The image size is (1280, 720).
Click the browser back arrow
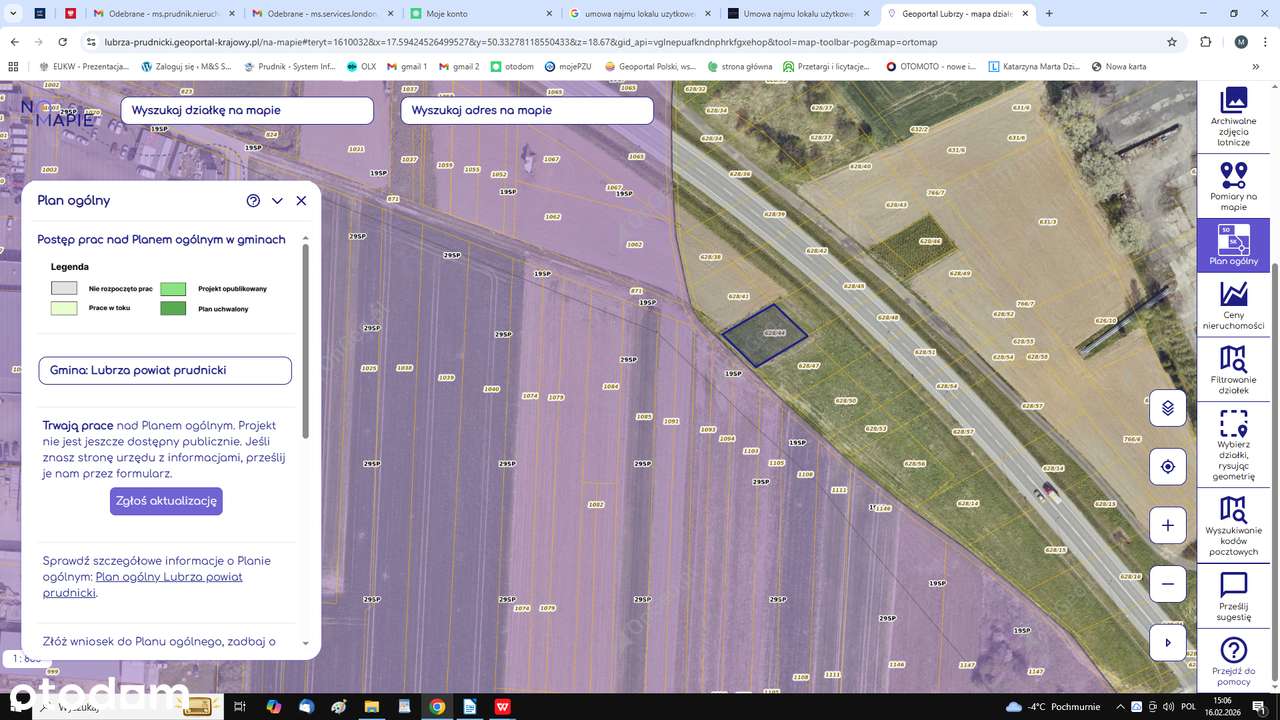[x=14, y=42]
